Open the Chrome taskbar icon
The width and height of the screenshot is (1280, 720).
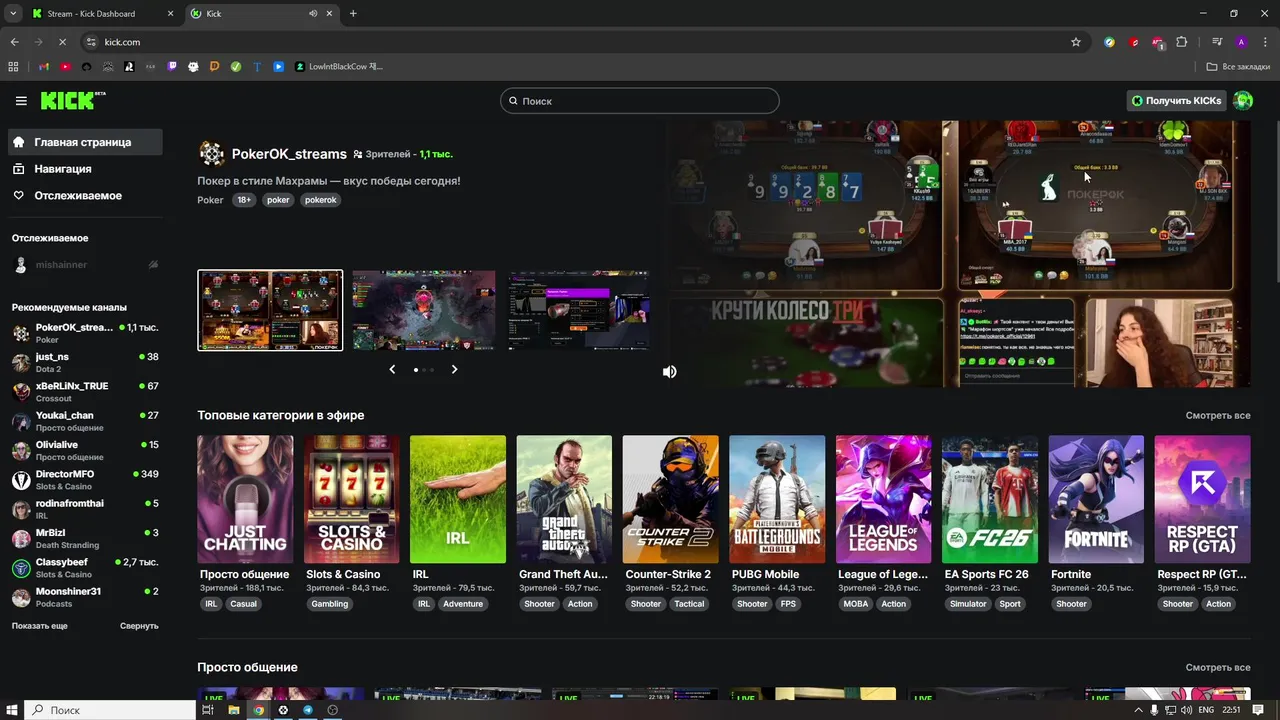[x=258, y=710]
